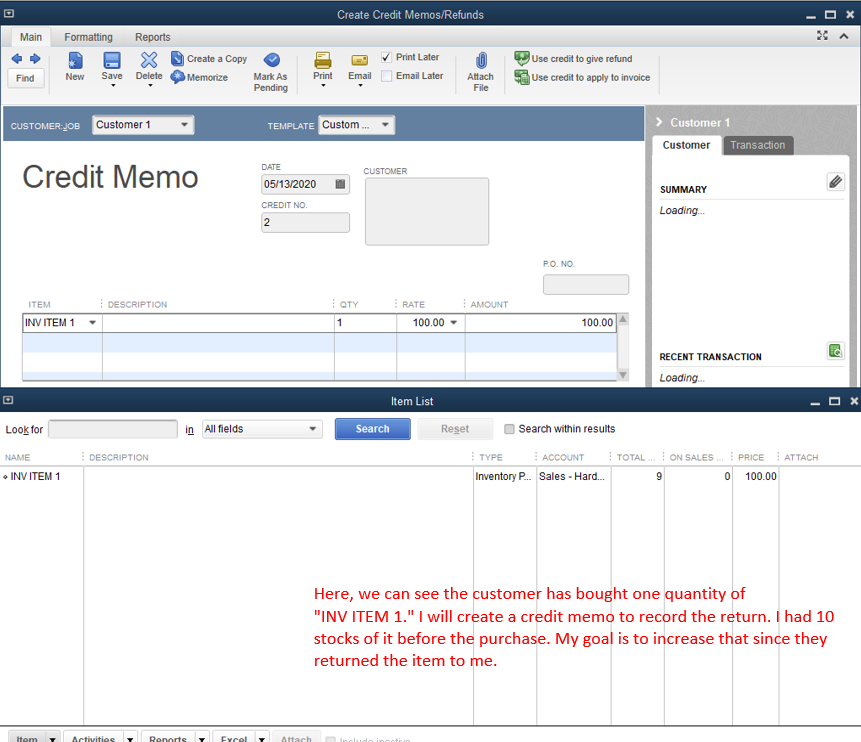Expand the Save button dropdown arrow
861x742 pixels.
tap(113, 86)
